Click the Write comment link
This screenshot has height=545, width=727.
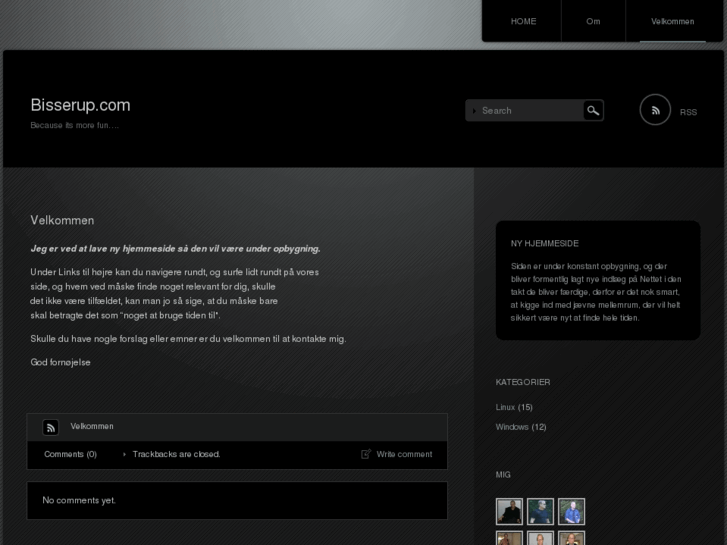[x=404, y=454]
